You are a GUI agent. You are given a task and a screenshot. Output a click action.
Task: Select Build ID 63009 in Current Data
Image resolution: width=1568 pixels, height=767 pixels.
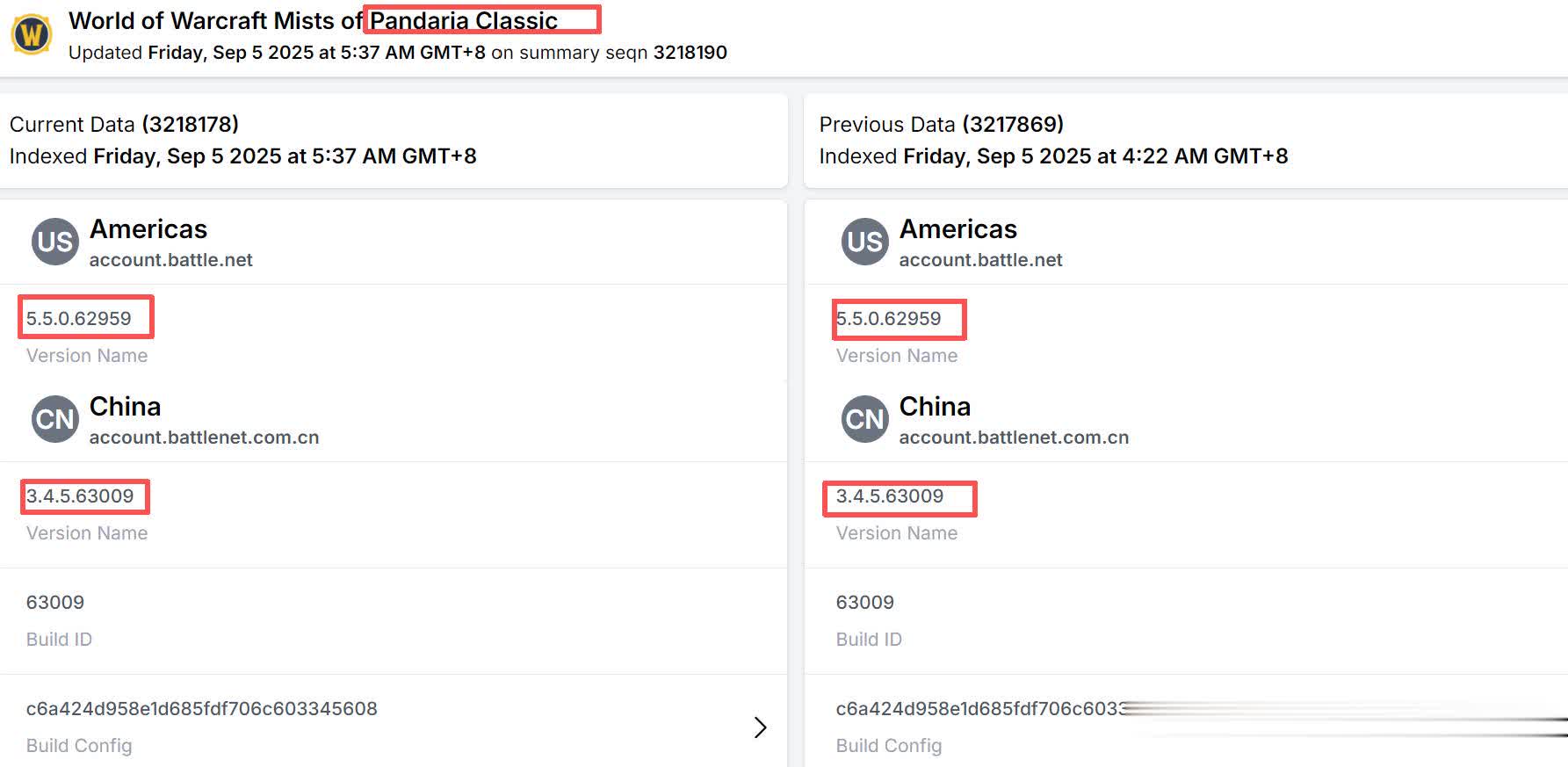coord(55,602)
